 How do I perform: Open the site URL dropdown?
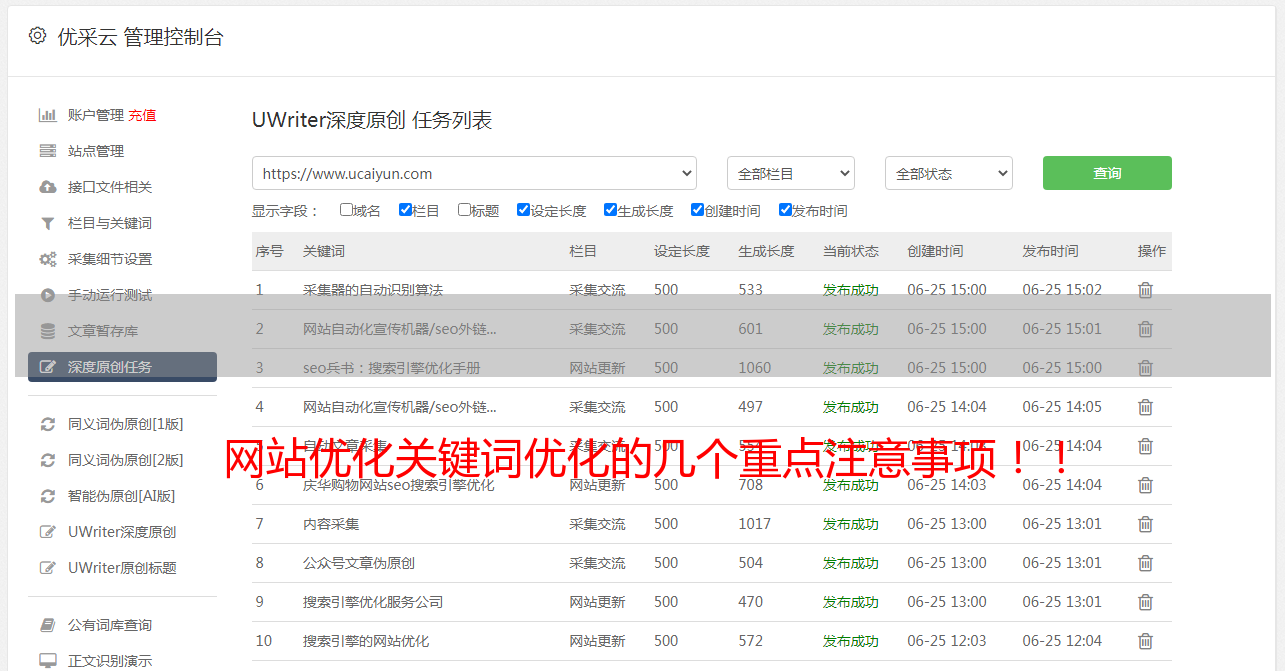[474, 173]
